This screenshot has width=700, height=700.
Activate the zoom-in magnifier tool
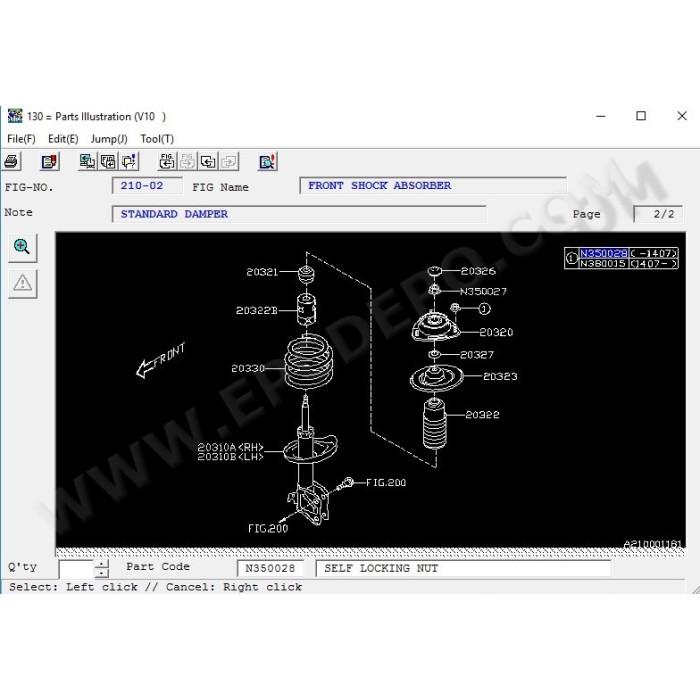coord(22,247)
